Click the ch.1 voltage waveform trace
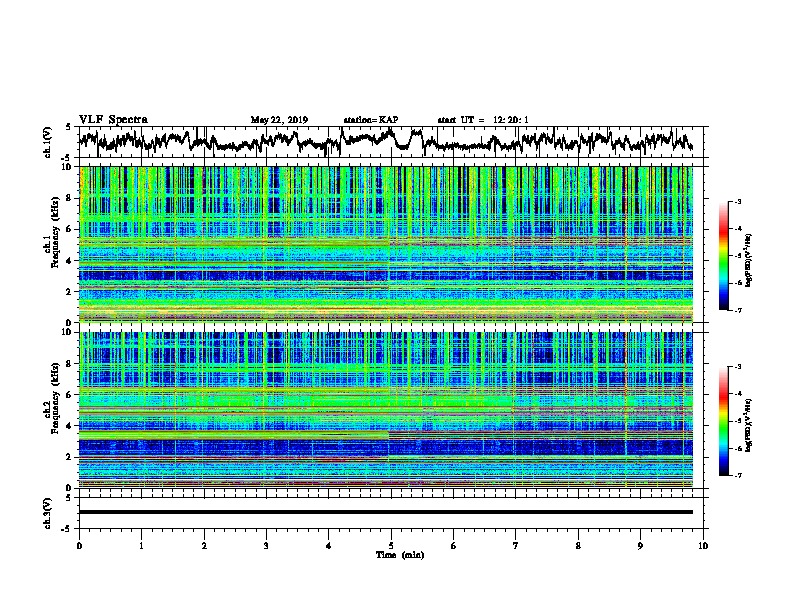The height and width of the screenshot is (612, 792). (385, 141)
